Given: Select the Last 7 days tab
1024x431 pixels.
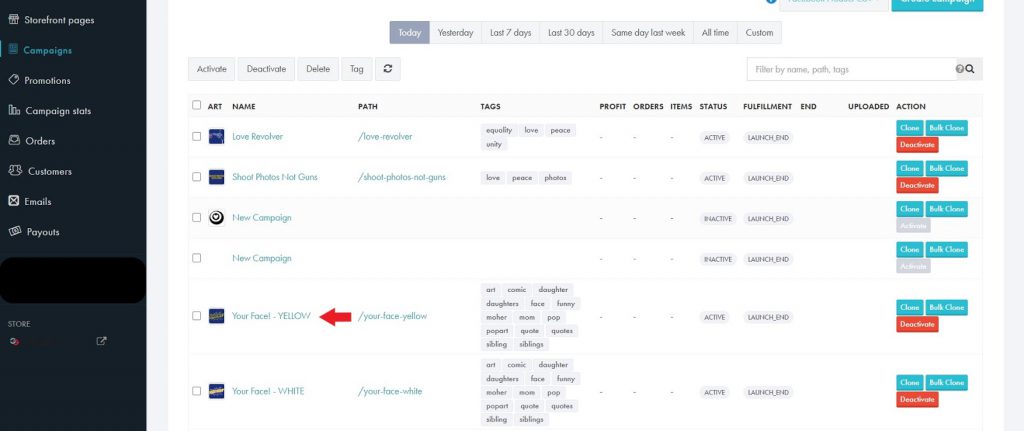Looking at the screenshot, I should coord(511,33).
